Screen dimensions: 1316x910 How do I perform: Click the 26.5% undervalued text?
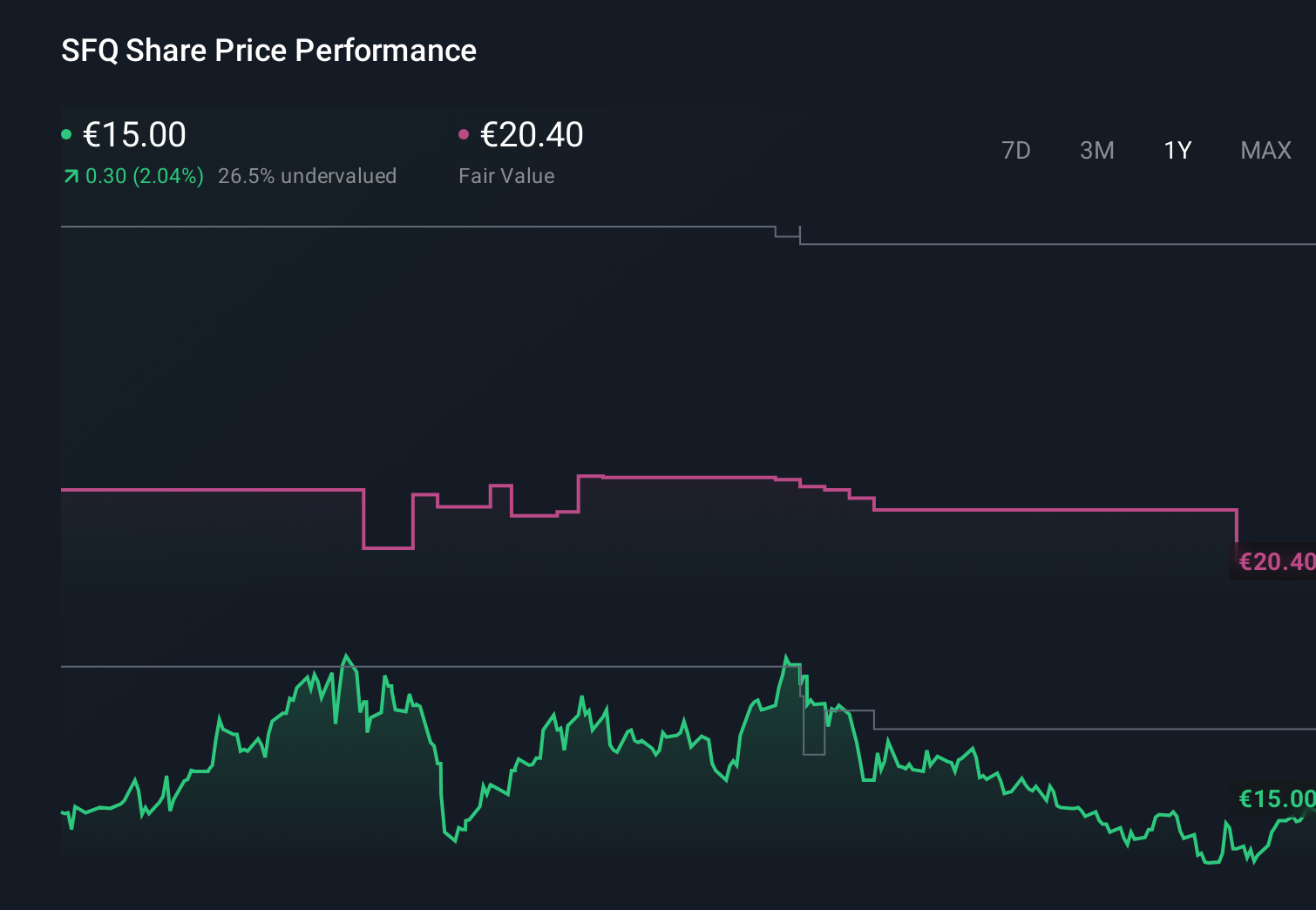307,176
